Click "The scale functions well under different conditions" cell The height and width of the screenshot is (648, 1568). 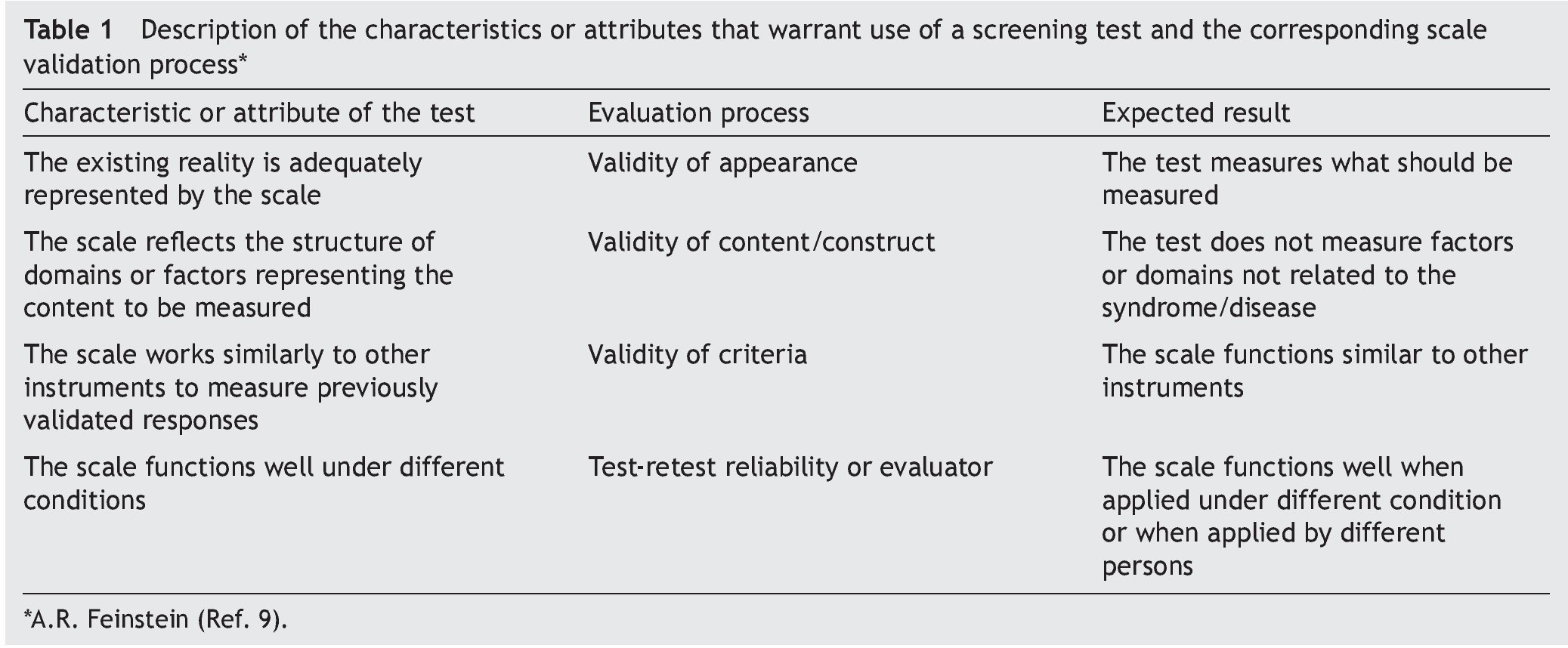(x=264, y=483)
